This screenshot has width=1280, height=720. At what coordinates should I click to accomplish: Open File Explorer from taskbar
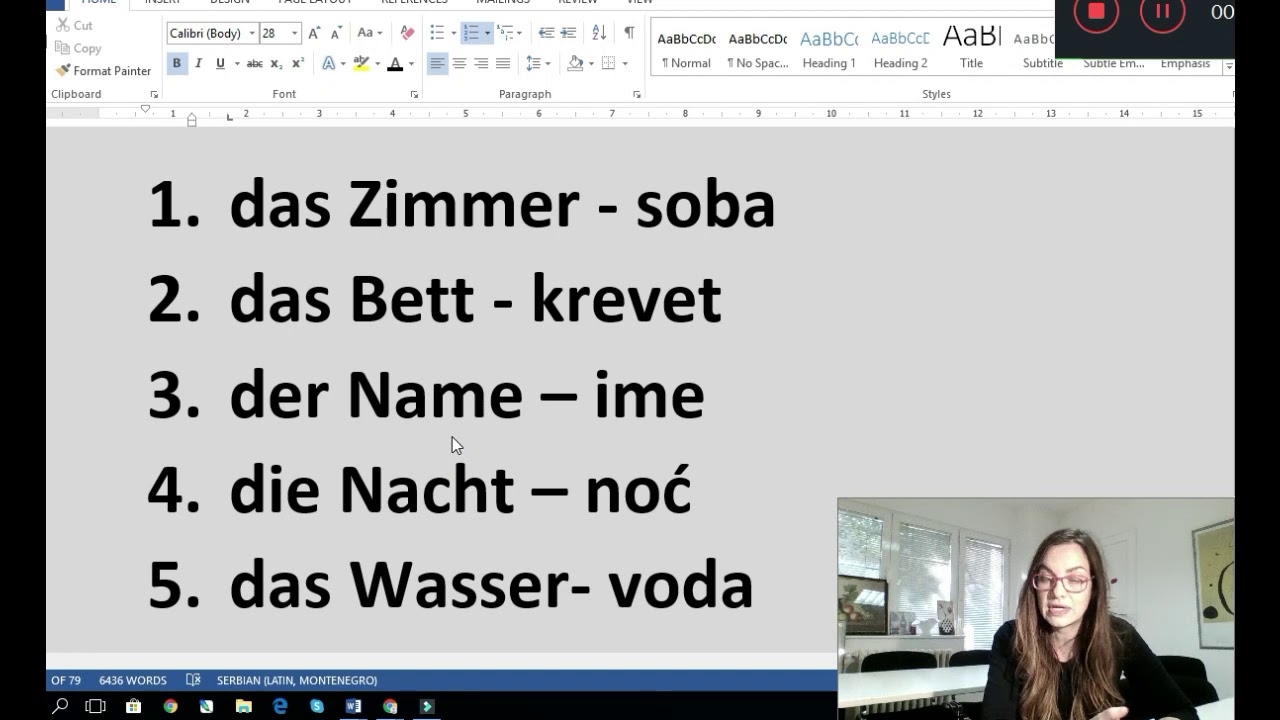click(x=243, y=706)
